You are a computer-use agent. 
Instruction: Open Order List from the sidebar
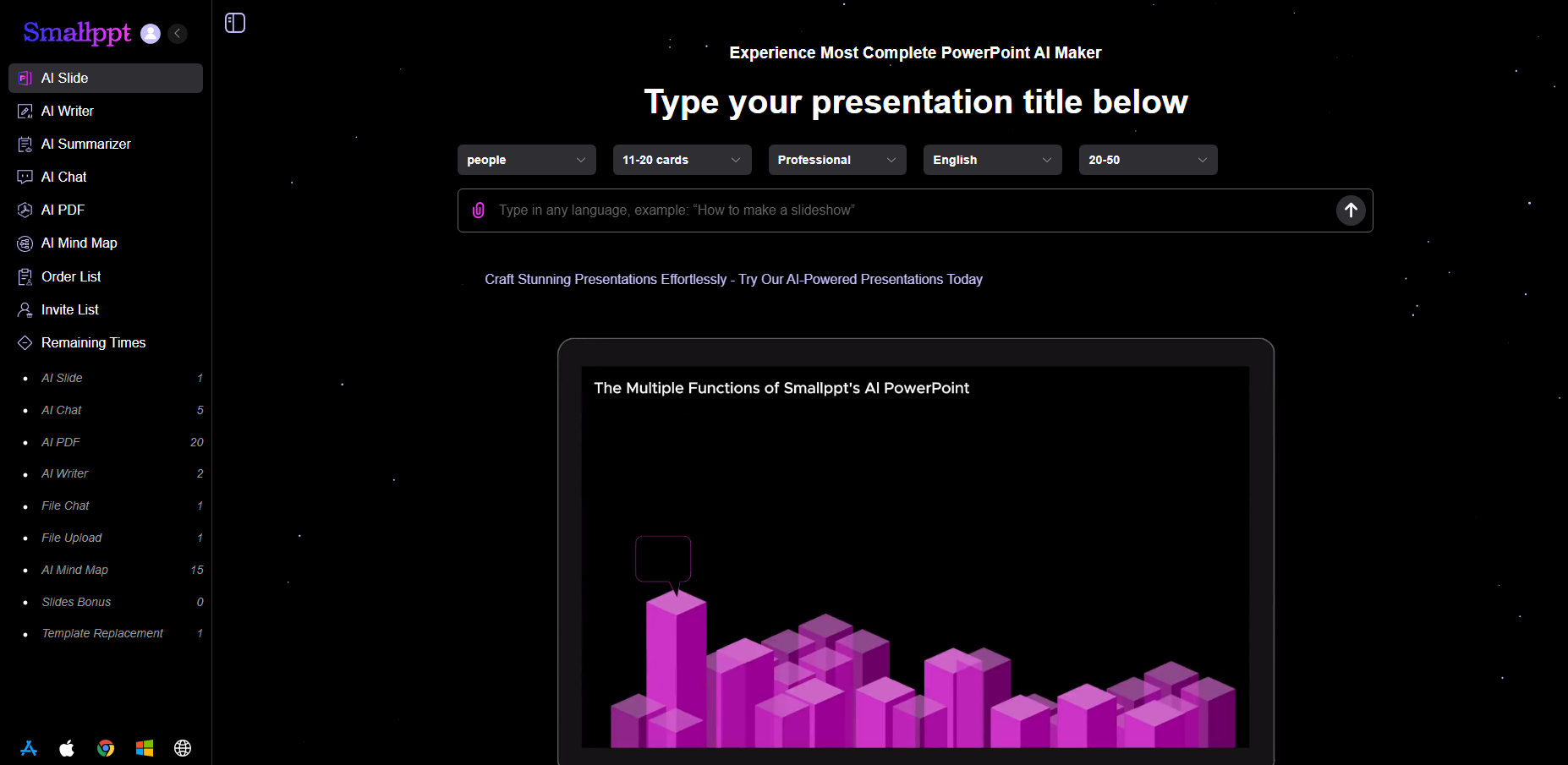106,276
